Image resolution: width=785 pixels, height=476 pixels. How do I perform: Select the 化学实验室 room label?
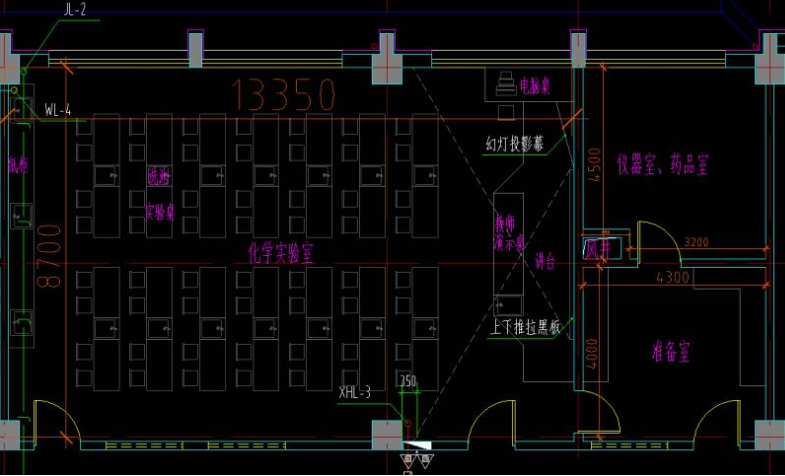click(x=280, y=252)
